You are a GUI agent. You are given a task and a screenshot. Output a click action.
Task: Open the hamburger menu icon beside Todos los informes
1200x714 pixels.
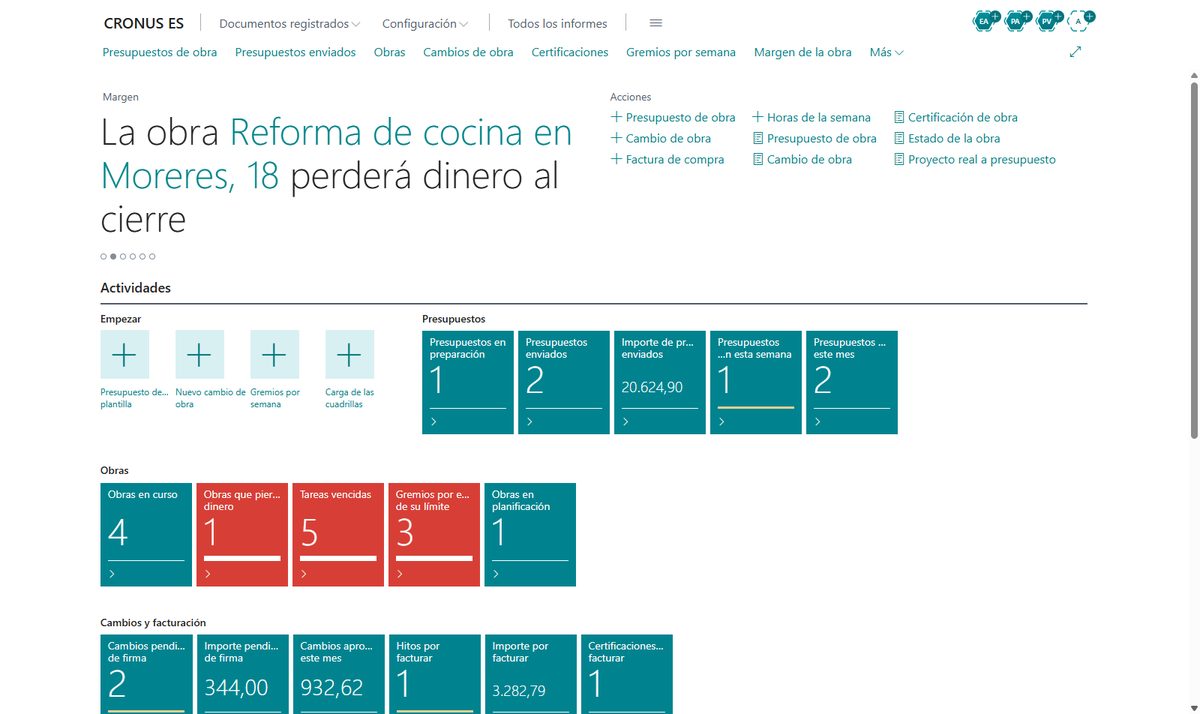tap(656, 23)
